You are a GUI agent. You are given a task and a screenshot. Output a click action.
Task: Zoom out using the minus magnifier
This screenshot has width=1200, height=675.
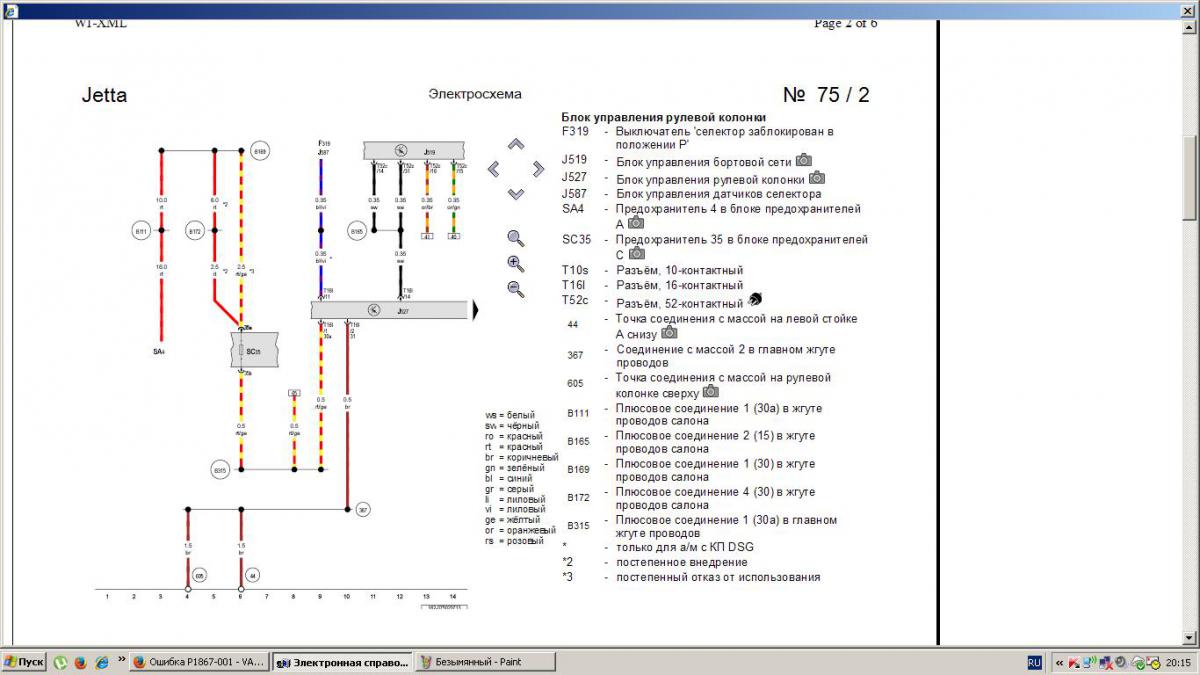click(516, 289)
